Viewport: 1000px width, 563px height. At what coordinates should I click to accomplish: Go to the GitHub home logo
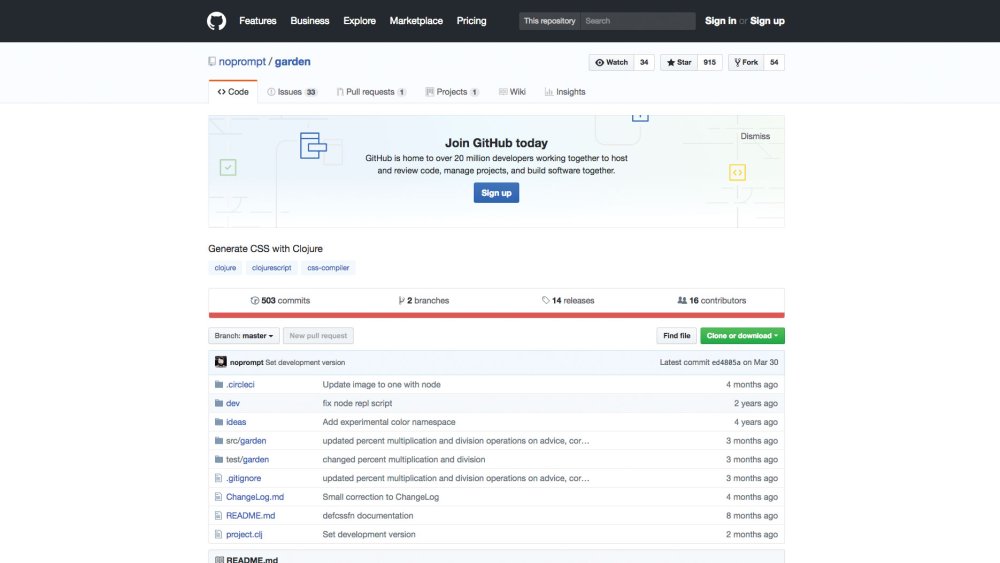click(x=216, y=21)
